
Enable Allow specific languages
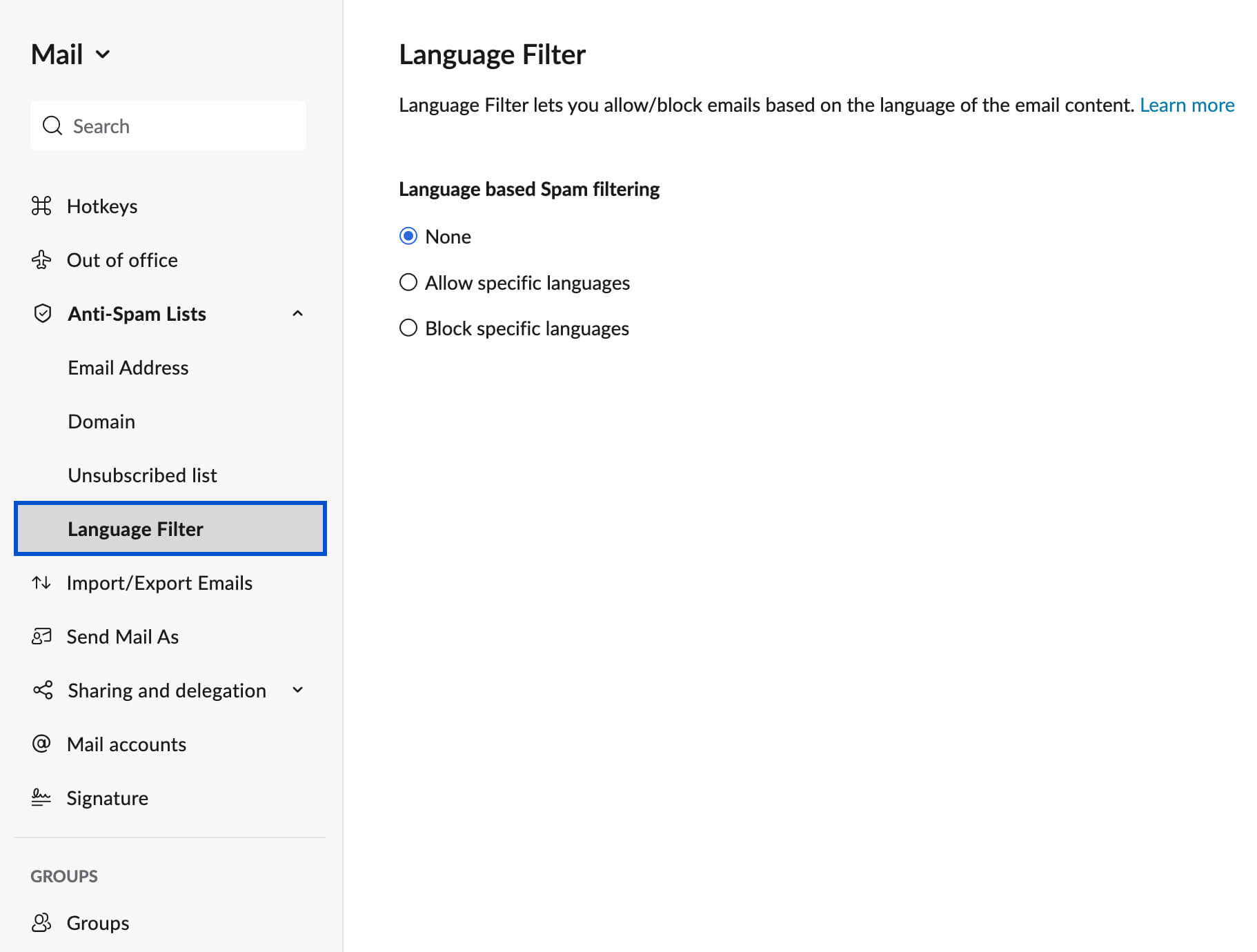[x=408, y=281]
